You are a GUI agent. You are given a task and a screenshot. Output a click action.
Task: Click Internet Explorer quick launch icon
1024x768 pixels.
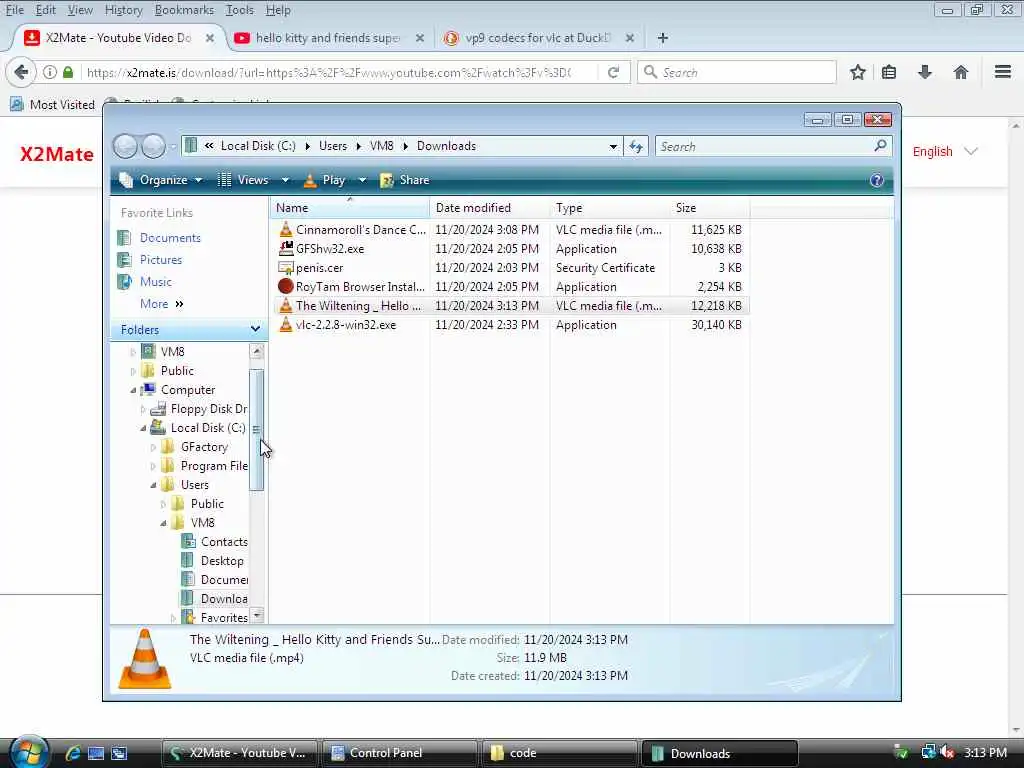72,753
